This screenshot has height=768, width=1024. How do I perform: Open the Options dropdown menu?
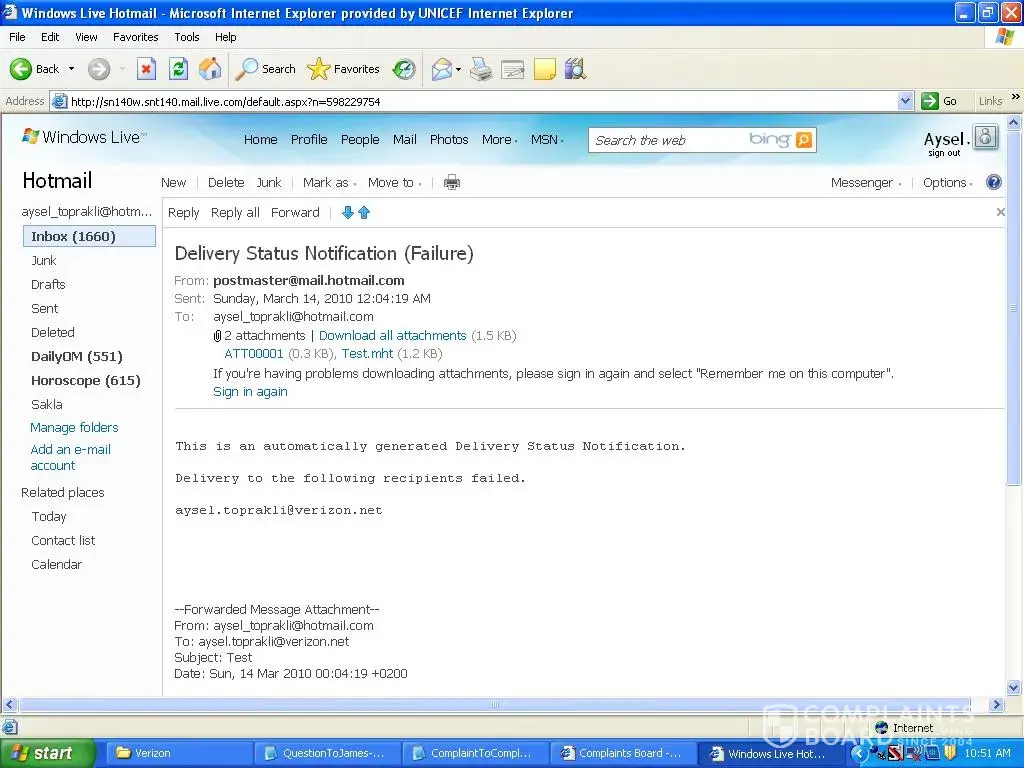[x=948, y=182]
